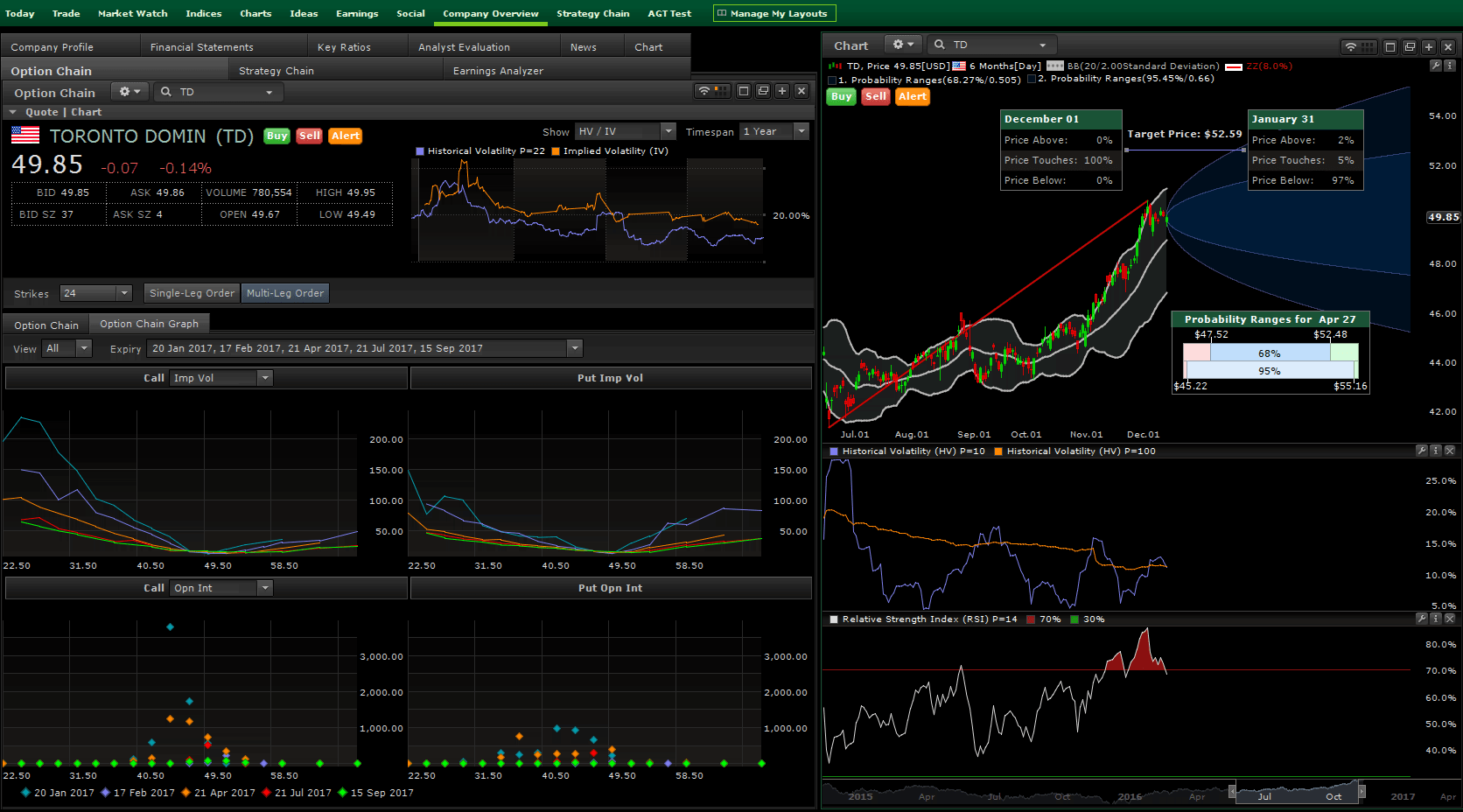Click Historical Volatility P=10 purple color swatch
Screen dimensions: 1463x812
834,451
